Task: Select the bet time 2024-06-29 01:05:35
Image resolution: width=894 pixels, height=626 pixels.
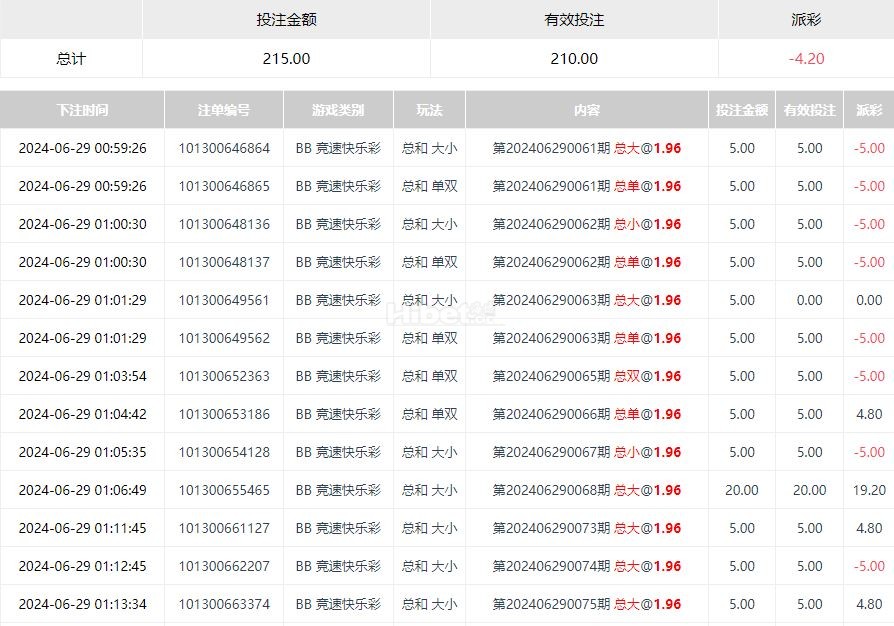Action: point(83,452)
